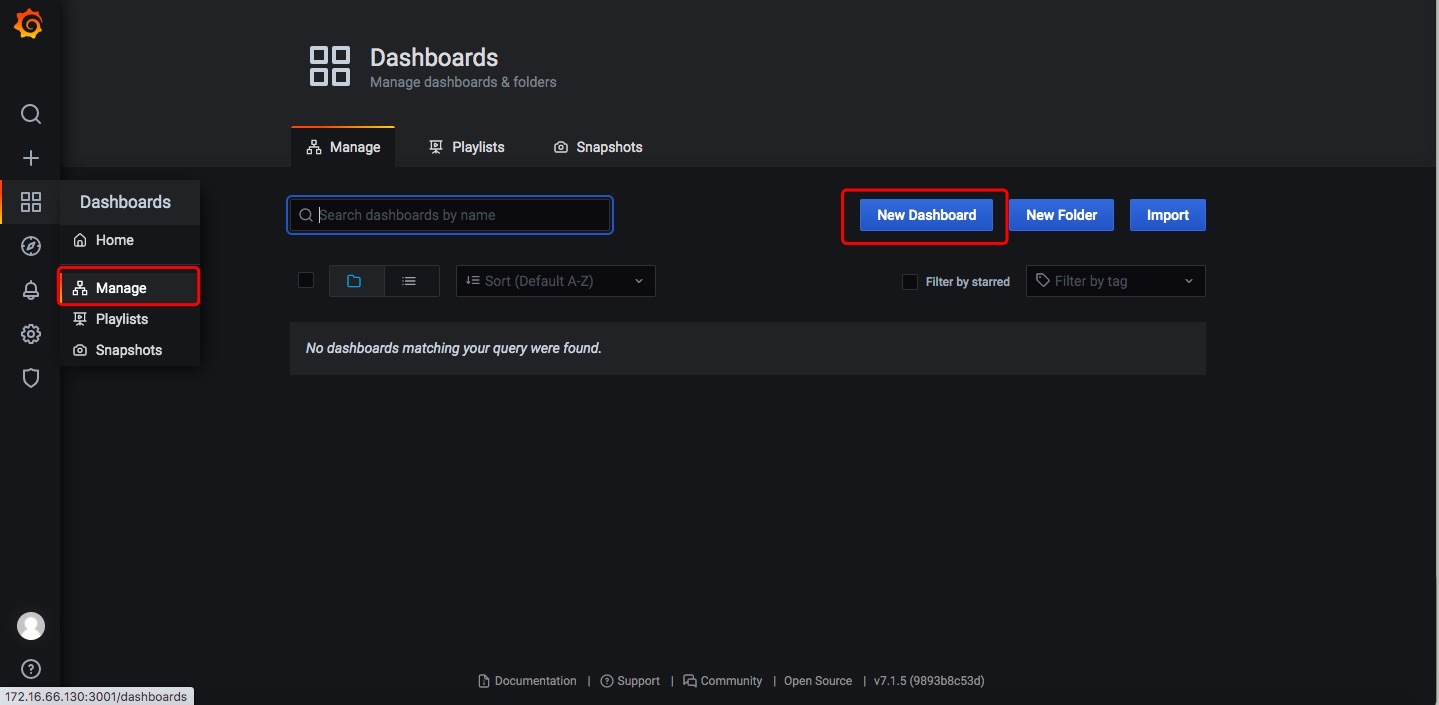
Task: Open the Open Source footer link
Action: [x=818, y=681]
